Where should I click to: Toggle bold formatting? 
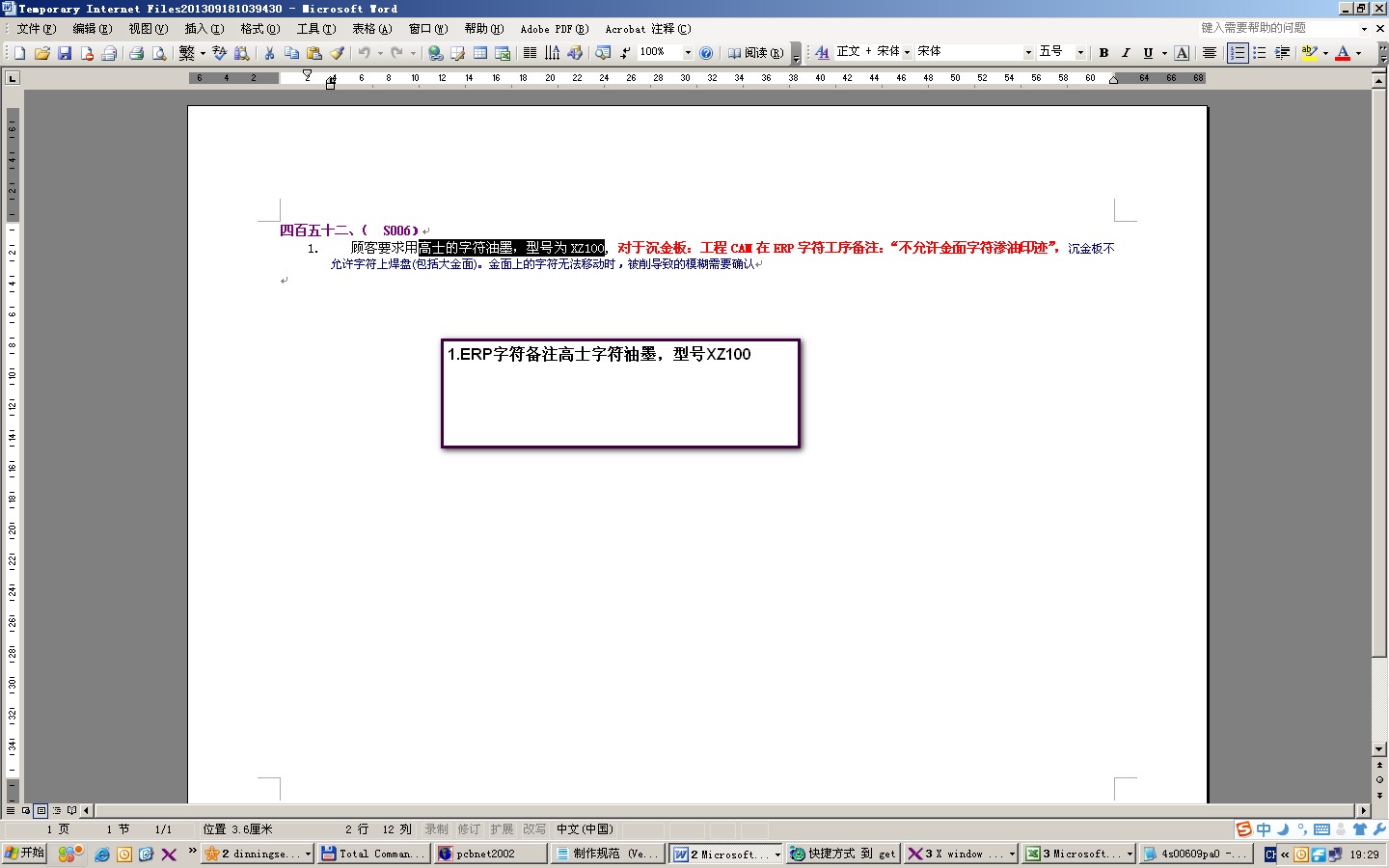coord(1103,53)
